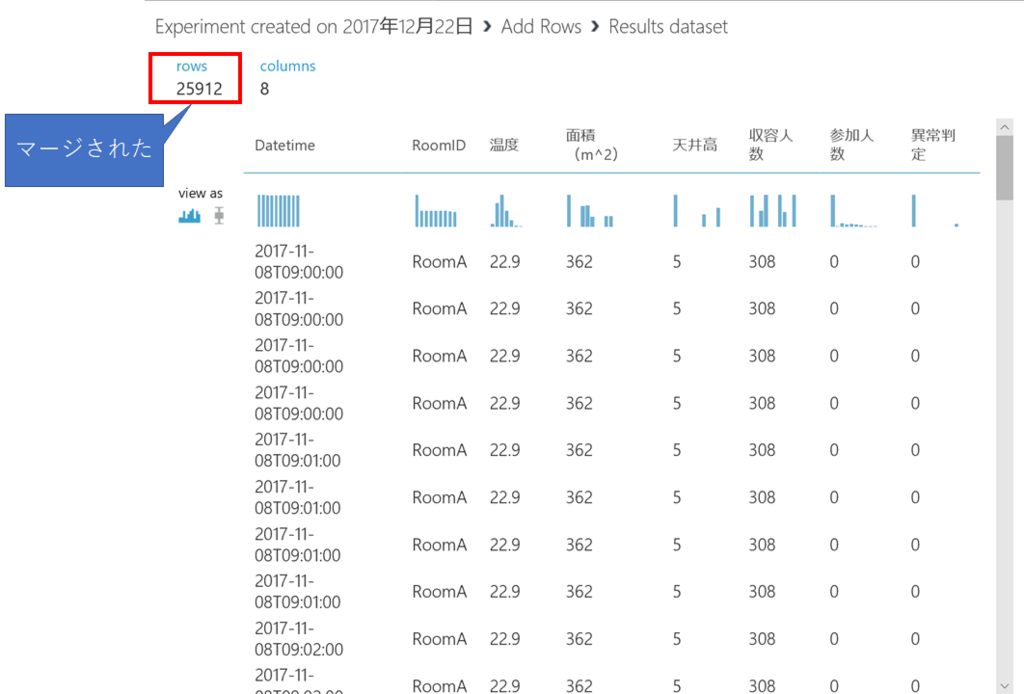Click the columns label
The image size is (1024, 694).
[x=287, y=66]
